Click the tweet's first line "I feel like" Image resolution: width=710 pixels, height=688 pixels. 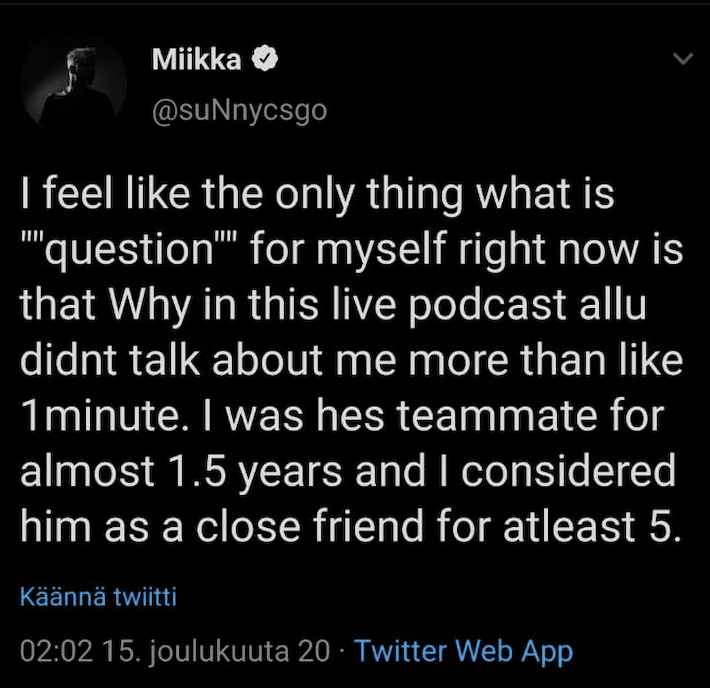click(106, 194)
